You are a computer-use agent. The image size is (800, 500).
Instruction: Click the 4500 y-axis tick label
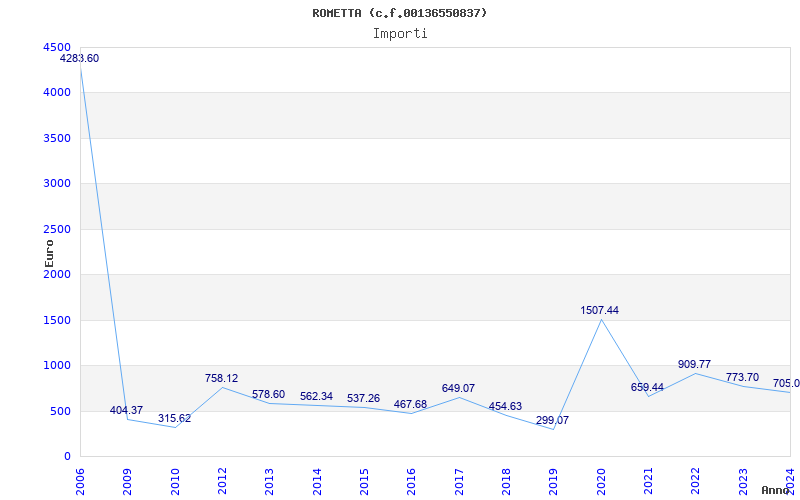click(57, 47)
